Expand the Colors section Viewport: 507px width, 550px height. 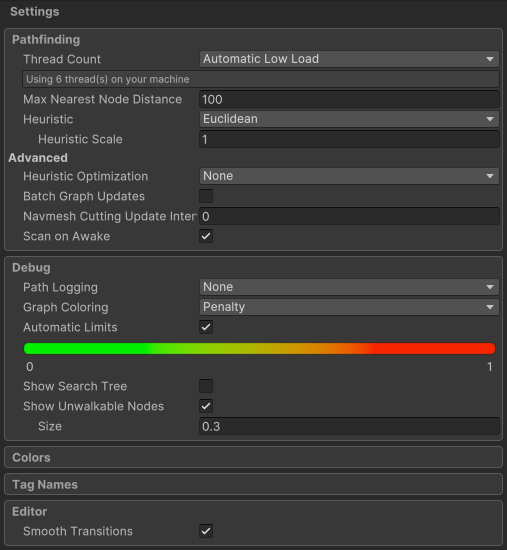253,457
